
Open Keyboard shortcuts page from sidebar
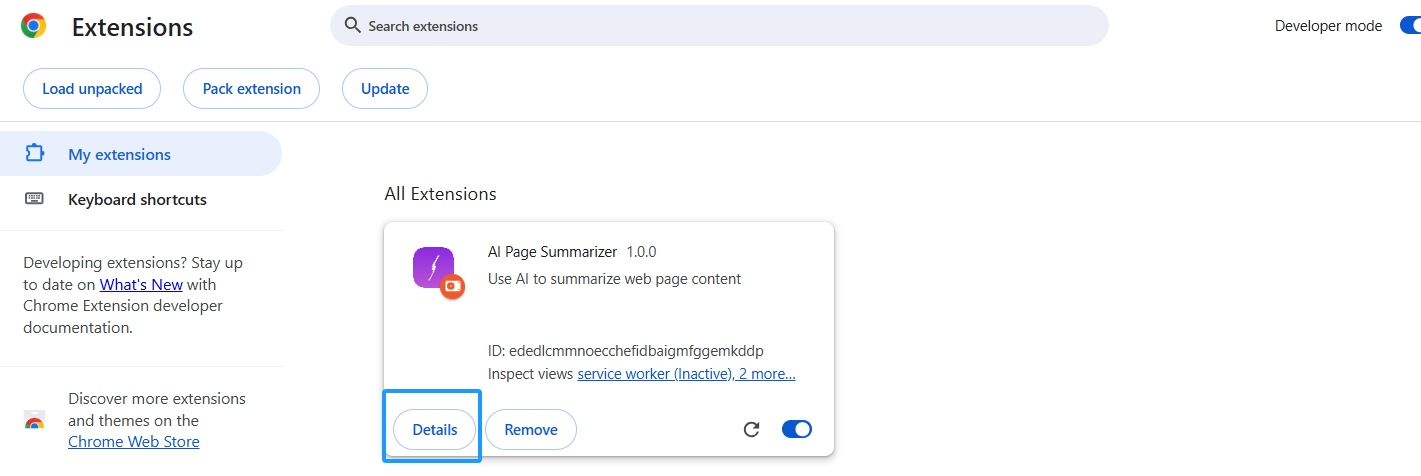tap(137, 199)
